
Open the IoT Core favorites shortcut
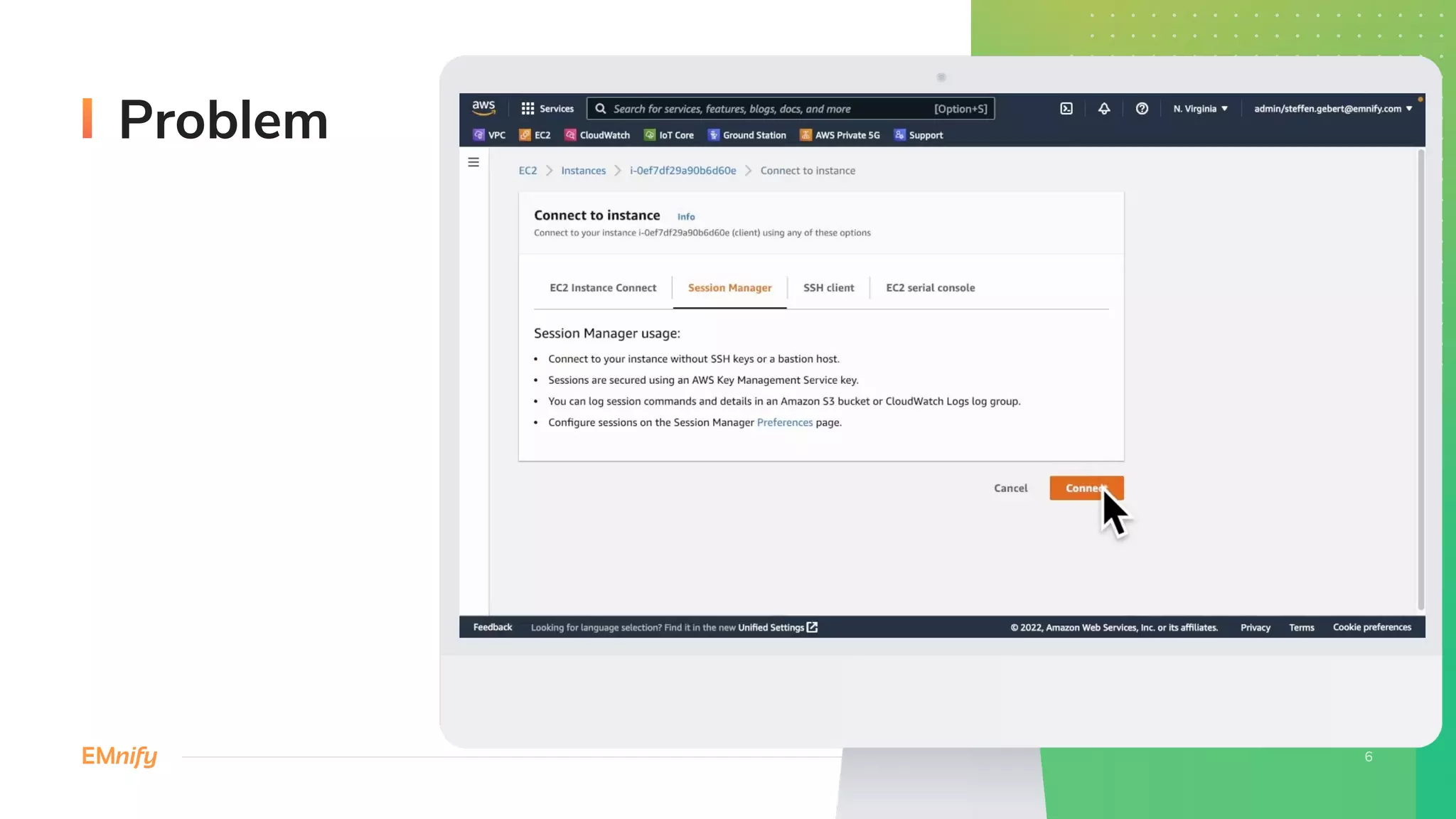coord(668,135)
